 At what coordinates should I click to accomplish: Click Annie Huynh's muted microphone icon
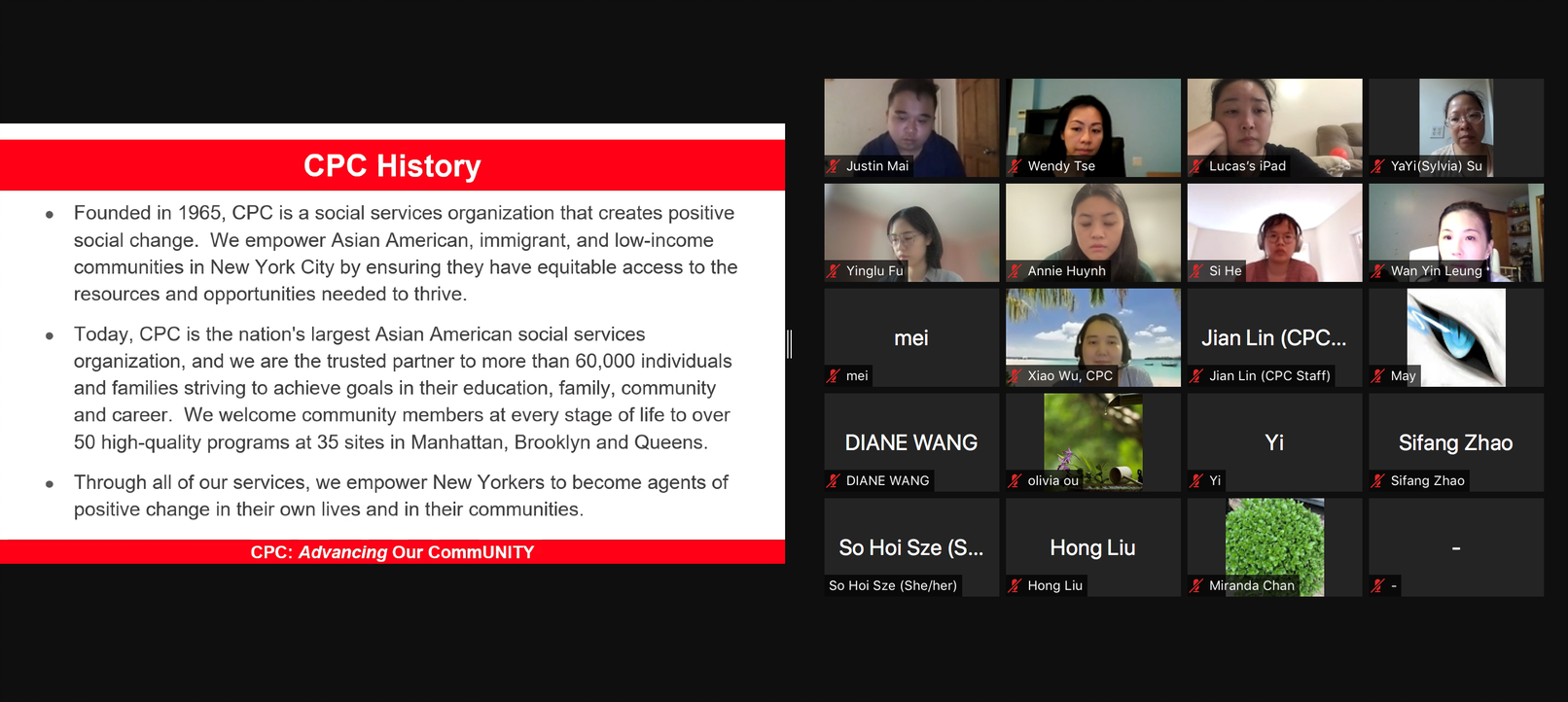click(x=1015, y=271)
